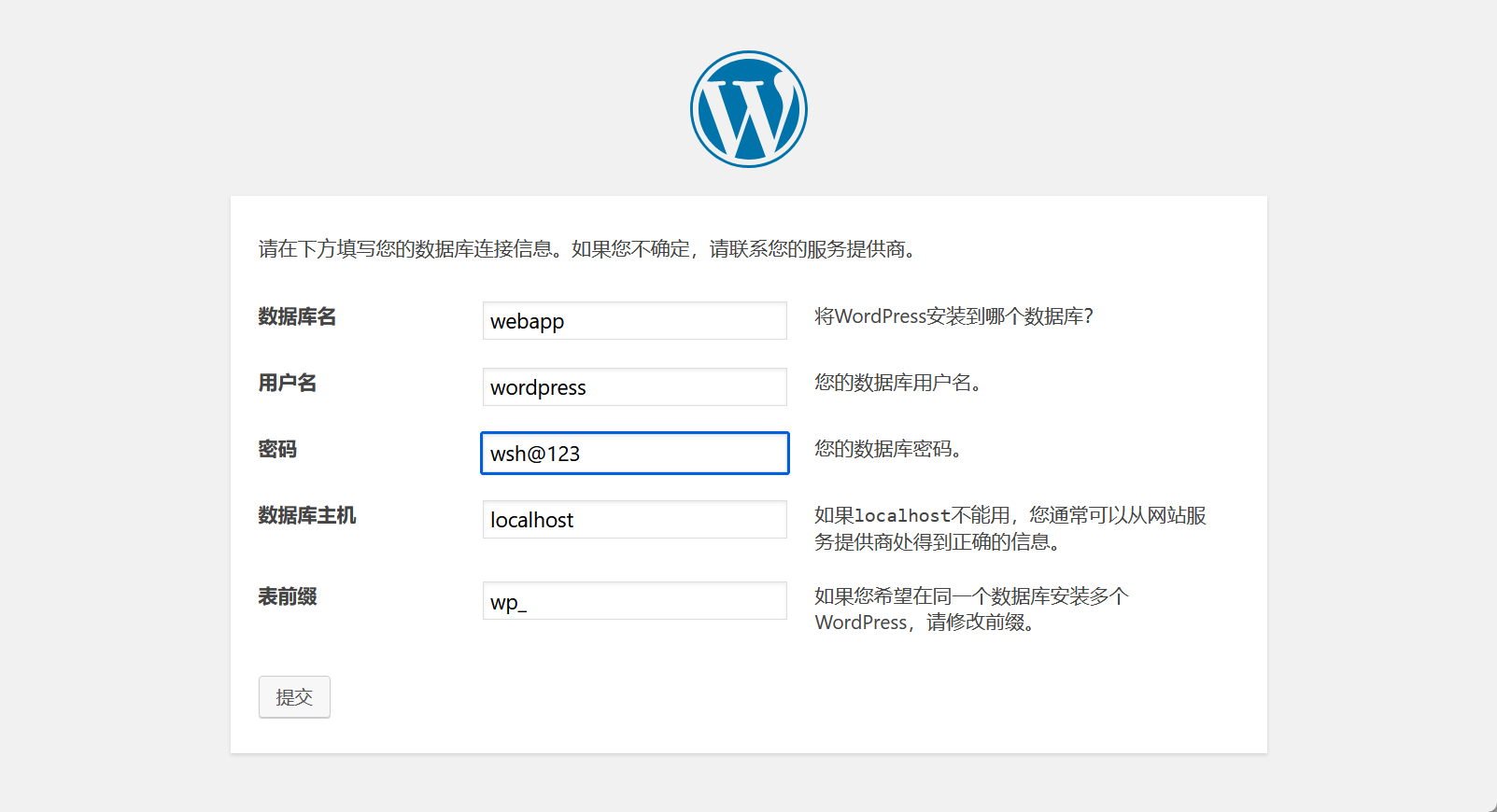The image size is (1497, 812).
Task: Click the 数据库主机 label
Action: click(x=307, y=515)
